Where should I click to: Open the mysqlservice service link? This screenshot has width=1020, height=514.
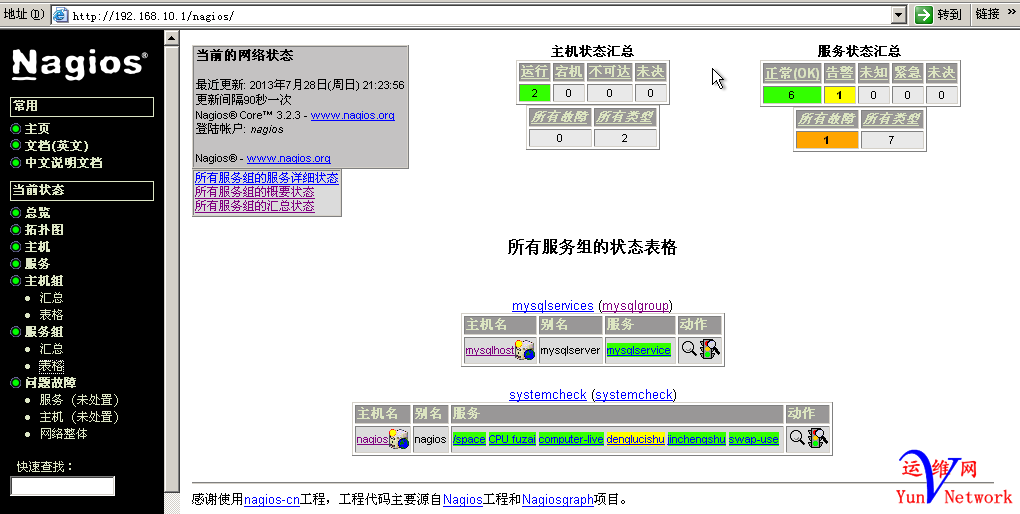pos(638,350)
